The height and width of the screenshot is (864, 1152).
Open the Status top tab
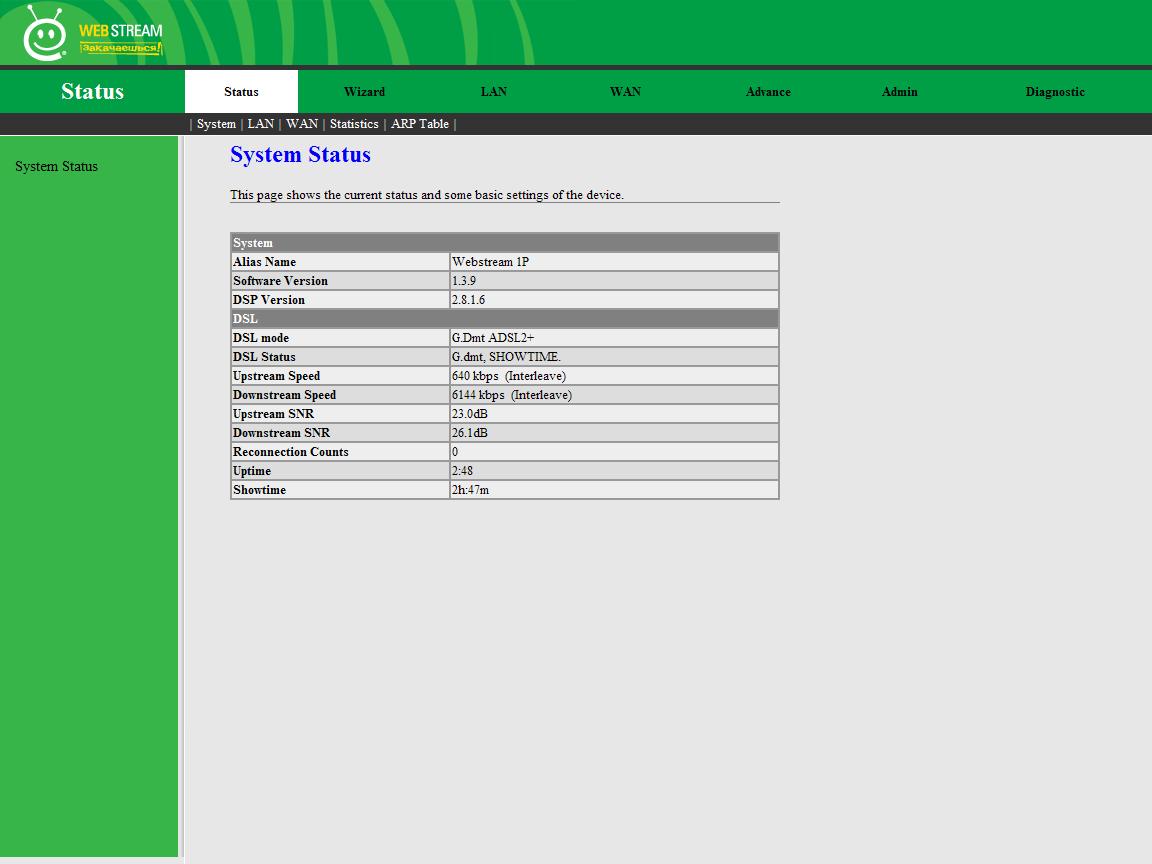click(241, 92)
